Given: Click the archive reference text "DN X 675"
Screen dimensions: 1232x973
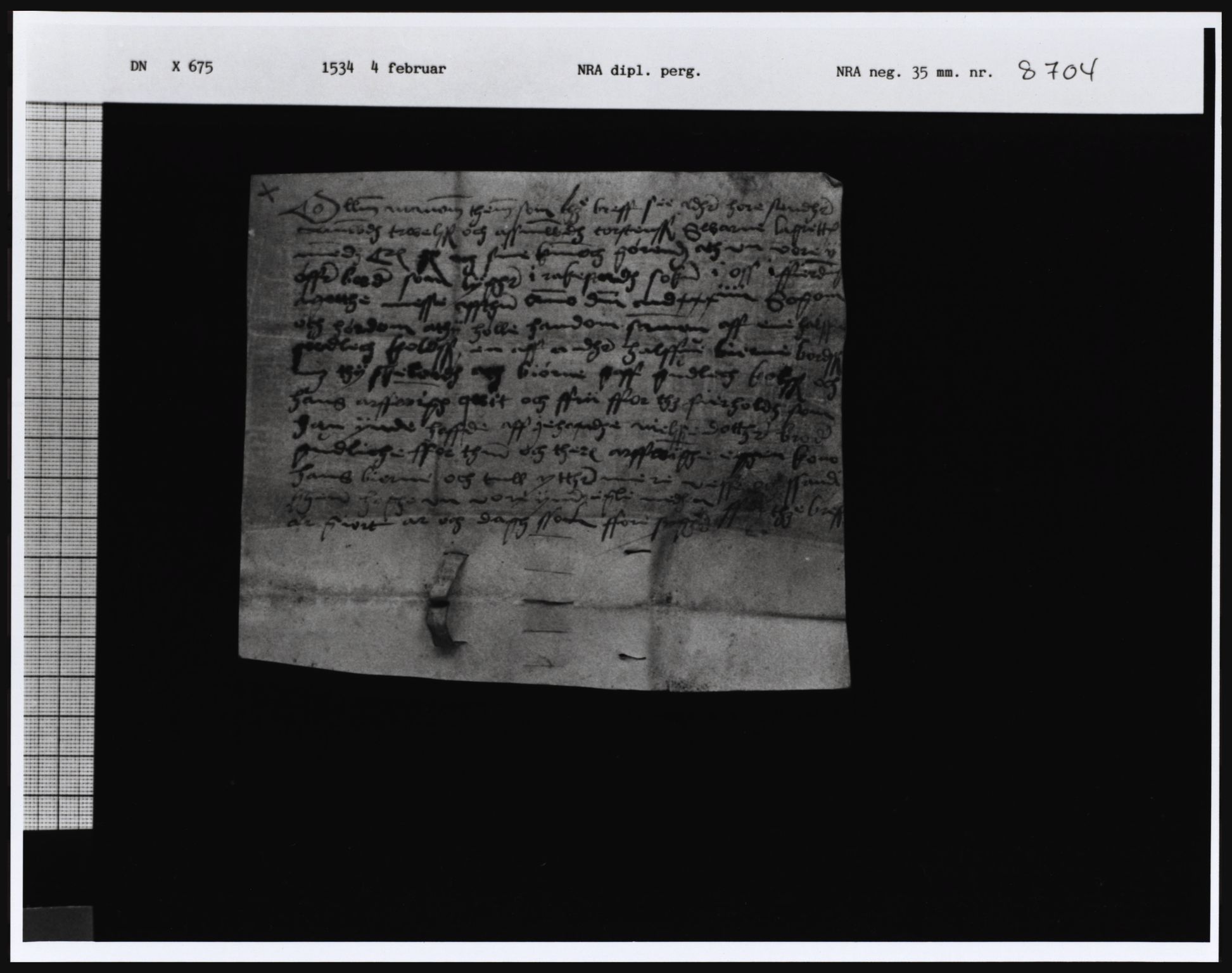Looking at the screenshot, I should tap(171, 67).
